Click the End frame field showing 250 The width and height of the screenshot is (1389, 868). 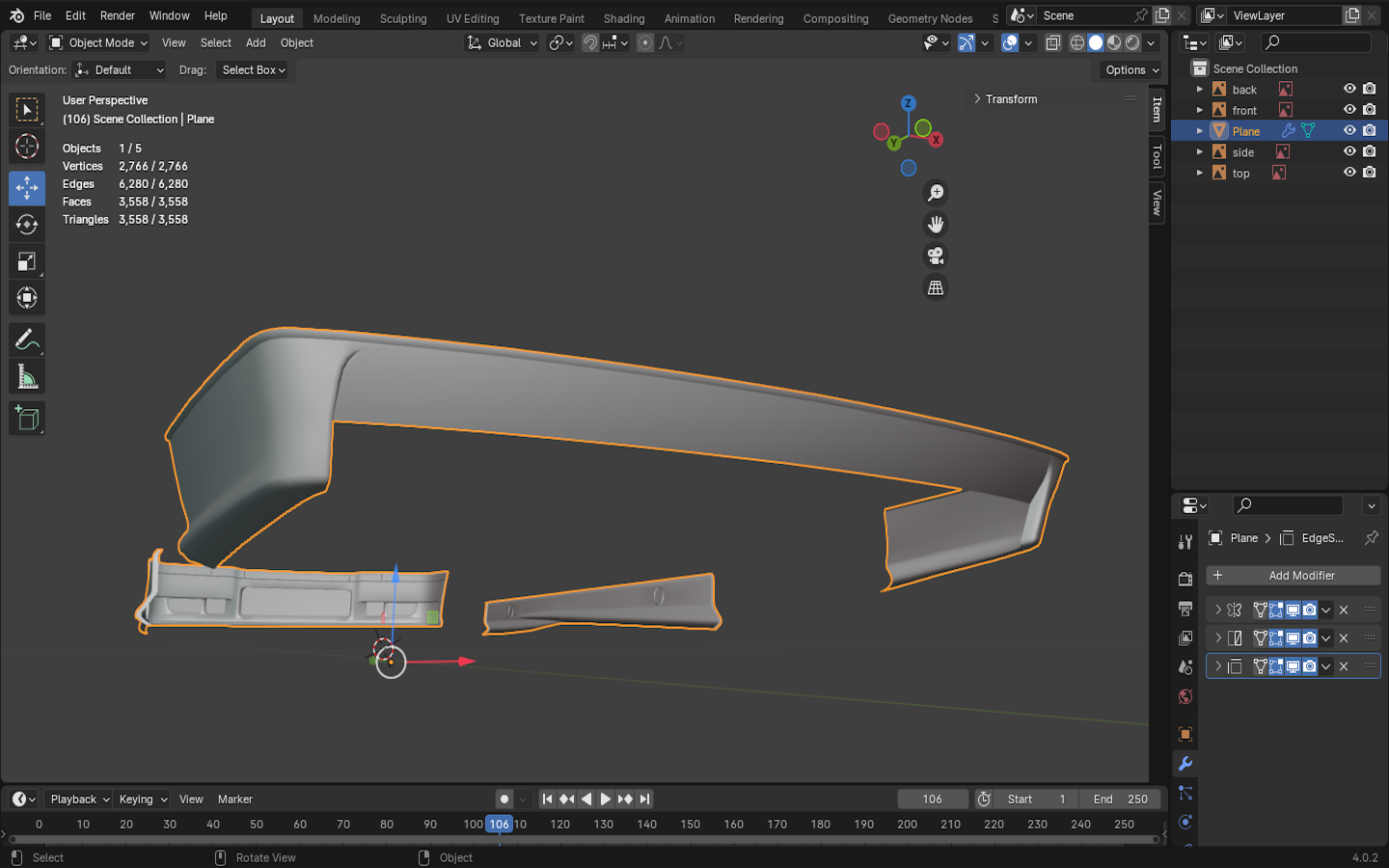click(1120, 799)
